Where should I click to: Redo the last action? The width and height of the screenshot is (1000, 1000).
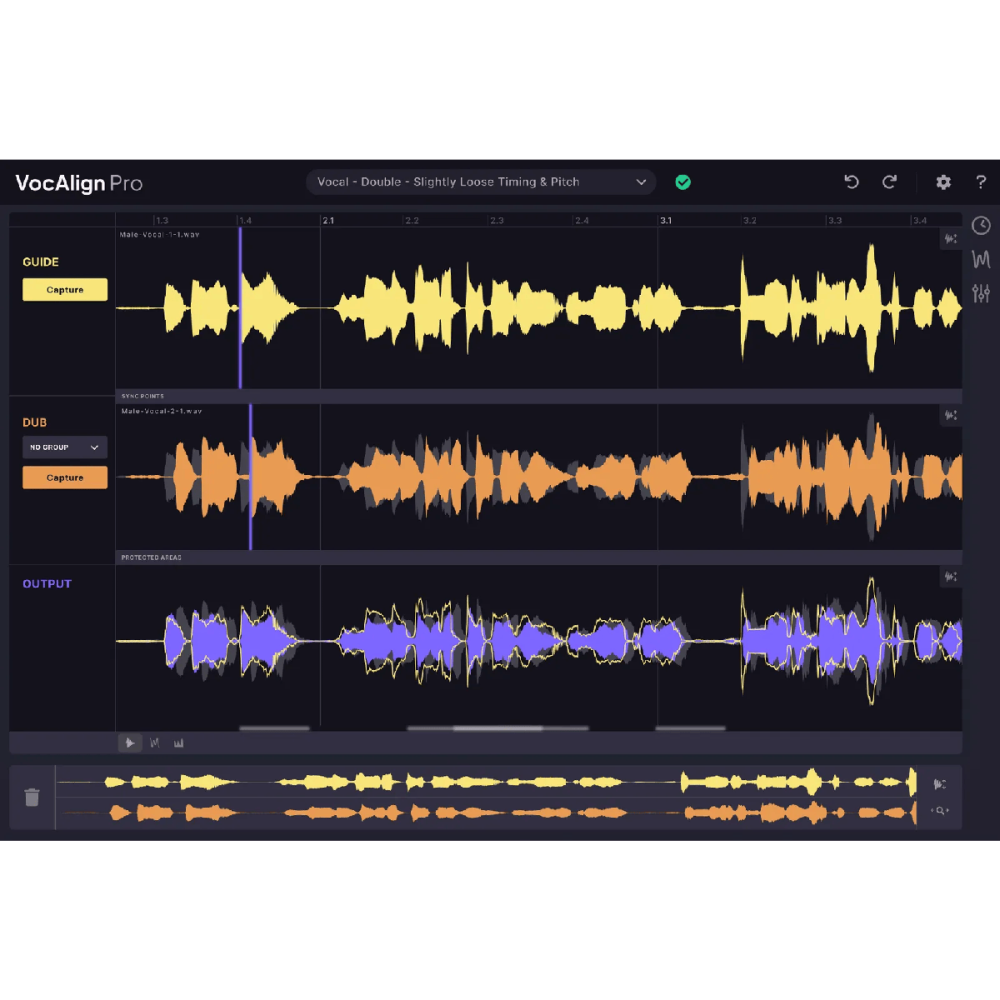coord(890,182)
